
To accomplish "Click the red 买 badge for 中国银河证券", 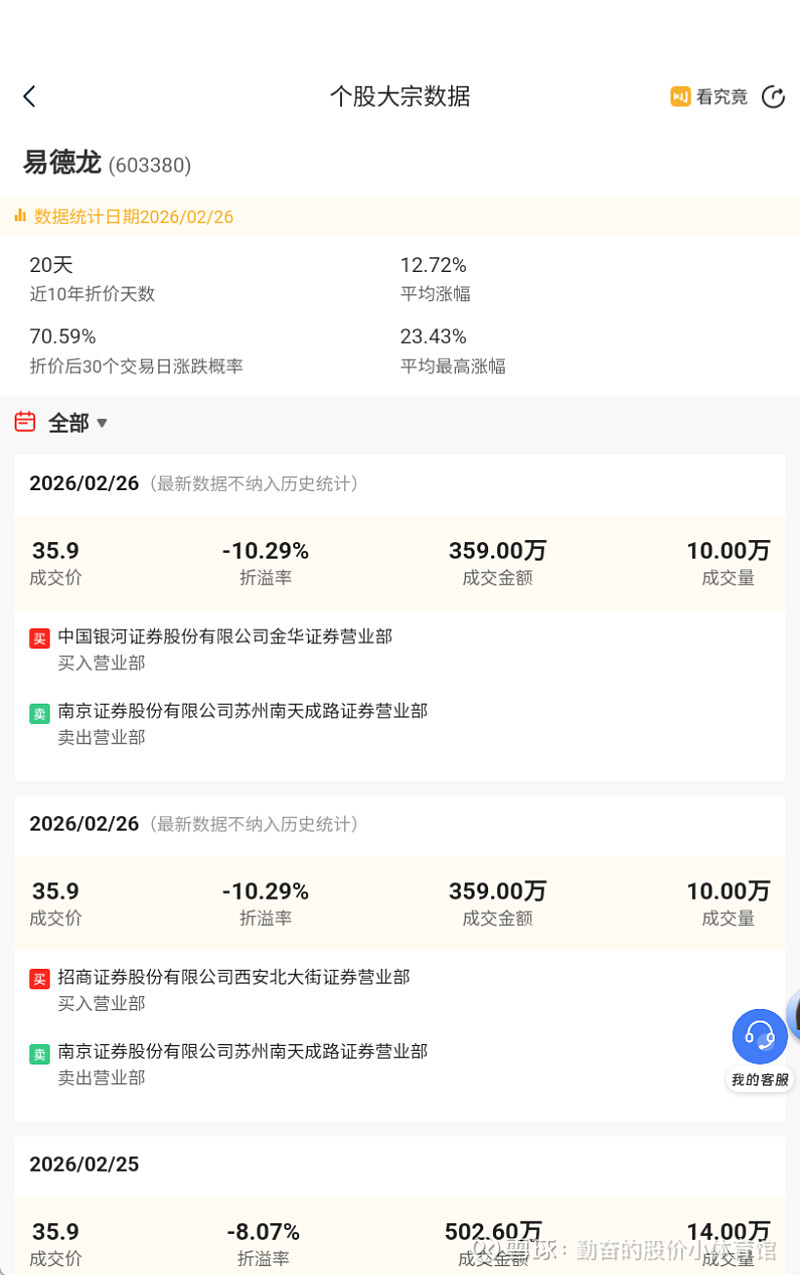I will coord(39,638).
